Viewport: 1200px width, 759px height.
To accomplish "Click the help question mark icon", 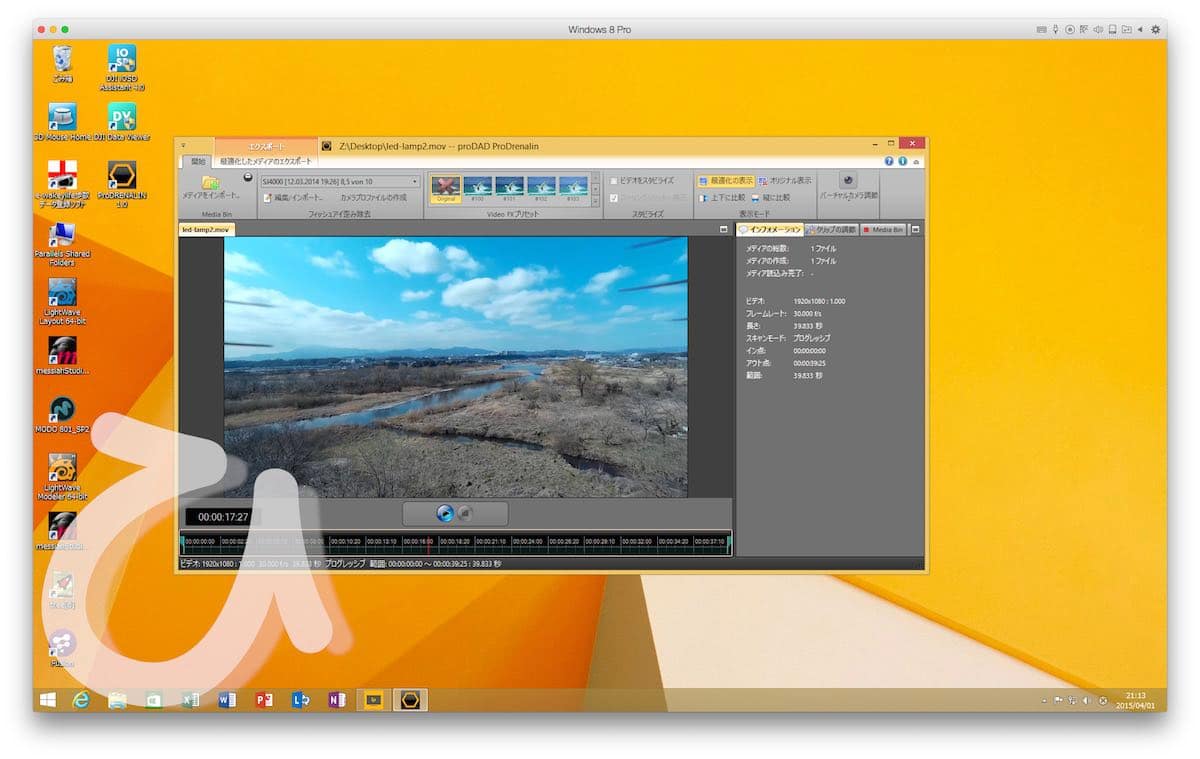I will pos(888,161).
